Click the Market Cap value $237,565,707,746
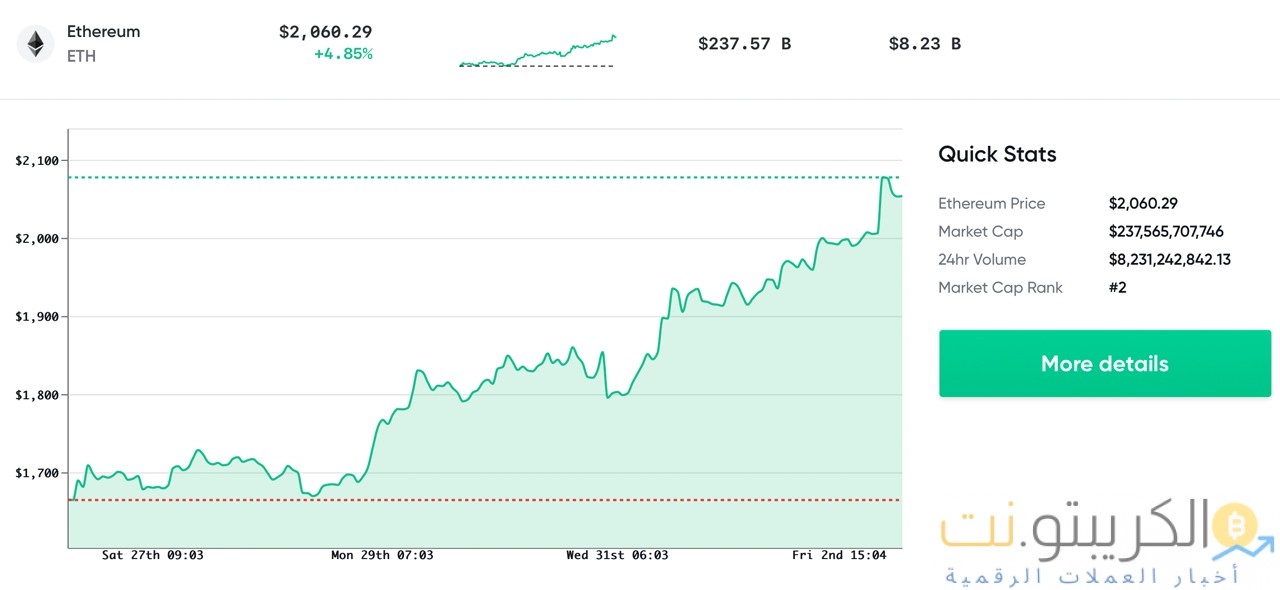The height and width of the screenshot is (590, 1280). pyautogui.click(x=1166, y=231)
